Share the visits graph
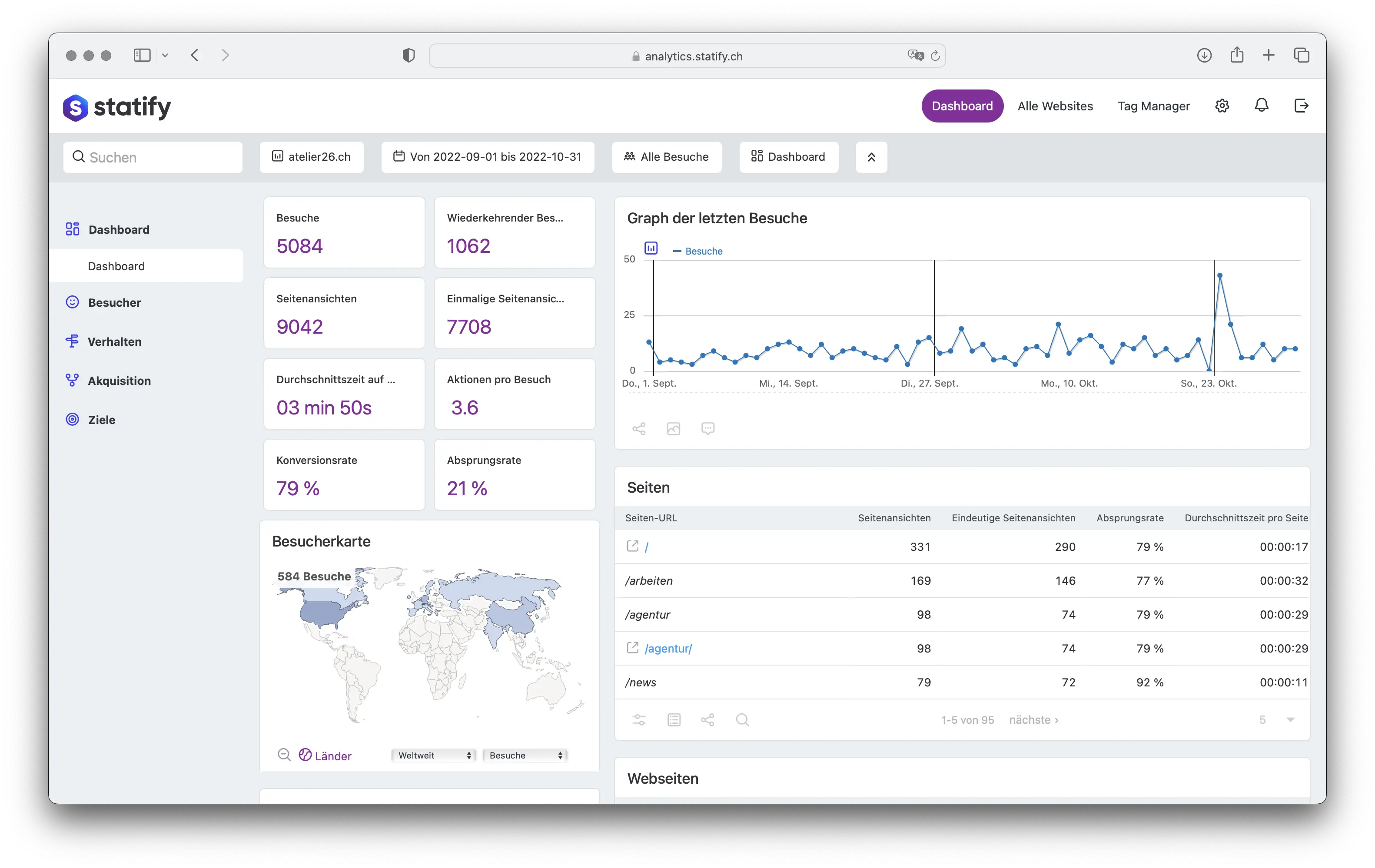The image size is (1375, 868). coord(639,429)
